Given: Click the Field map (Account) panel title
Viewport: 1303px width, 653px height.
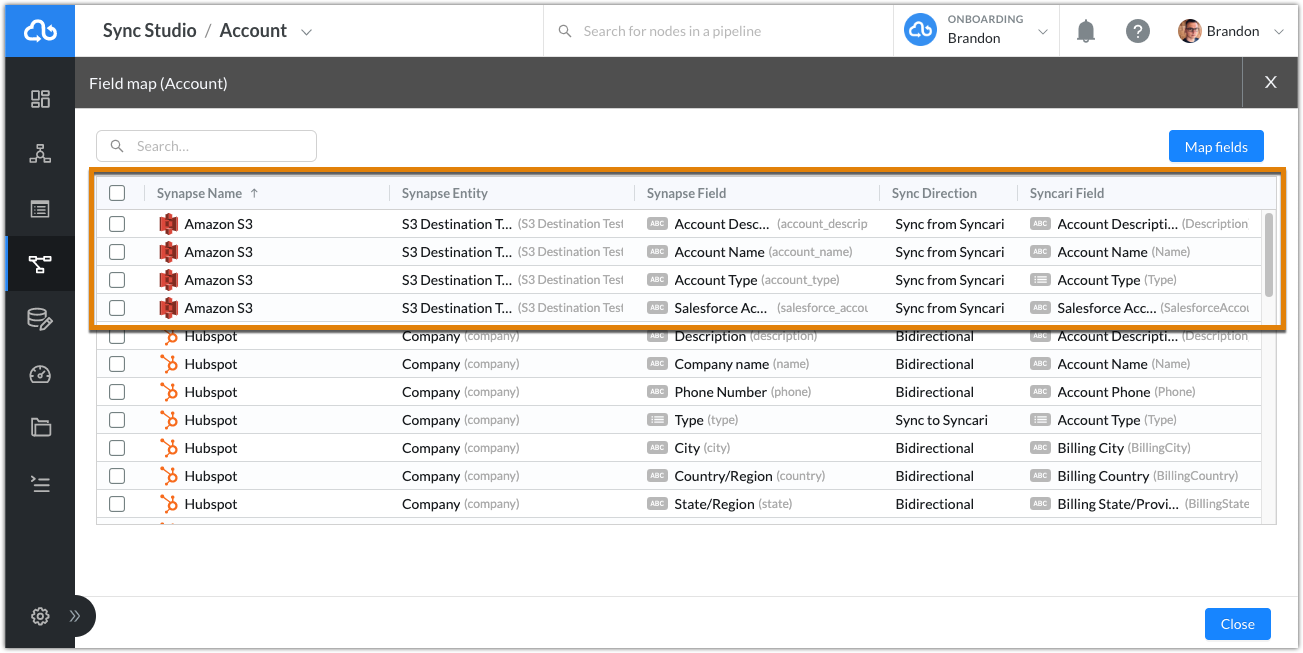Looking at the screenshot, I should click(158, 83).
